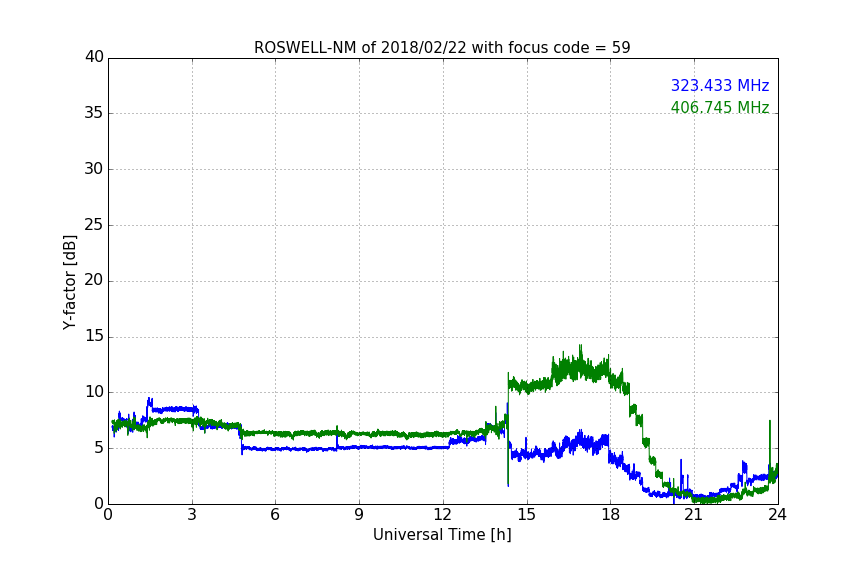Click the x-axis tick label '3'
This screenshot has width=864, height=576.
click(x=192, y=515)
